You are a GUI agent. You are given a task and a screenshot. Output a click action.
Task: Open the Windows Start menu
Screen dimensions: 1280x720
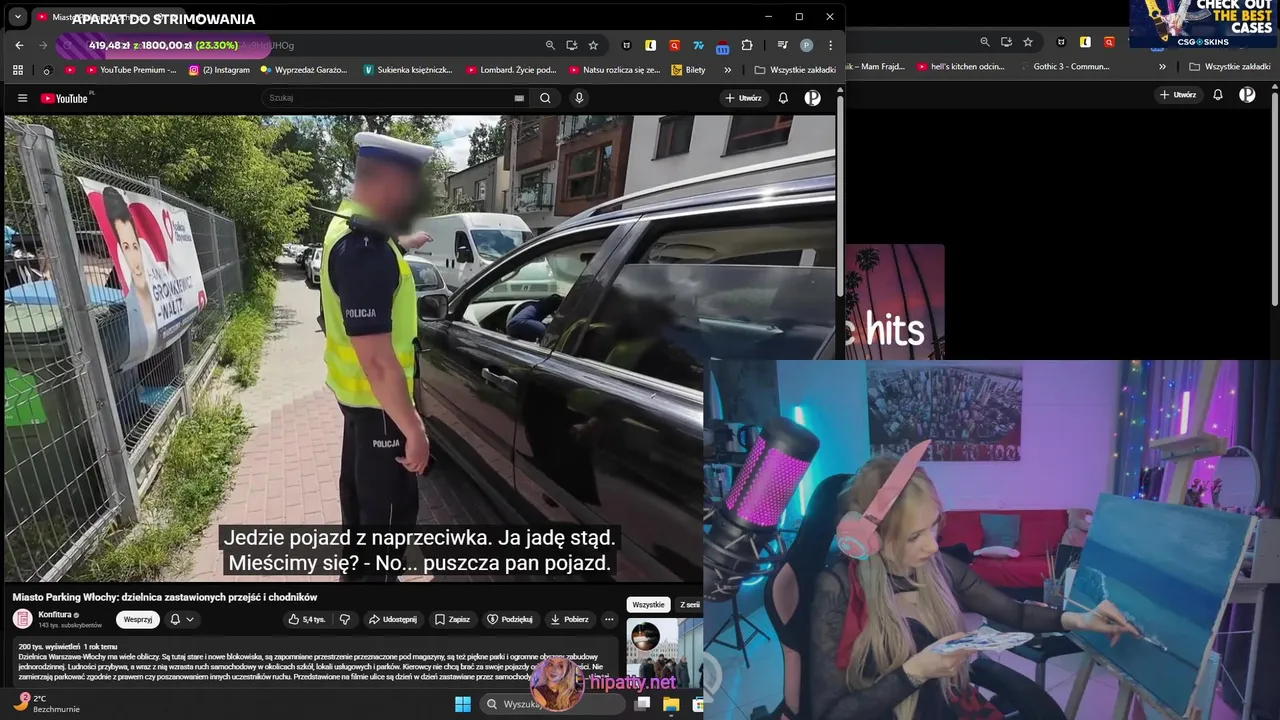(463, 704)
